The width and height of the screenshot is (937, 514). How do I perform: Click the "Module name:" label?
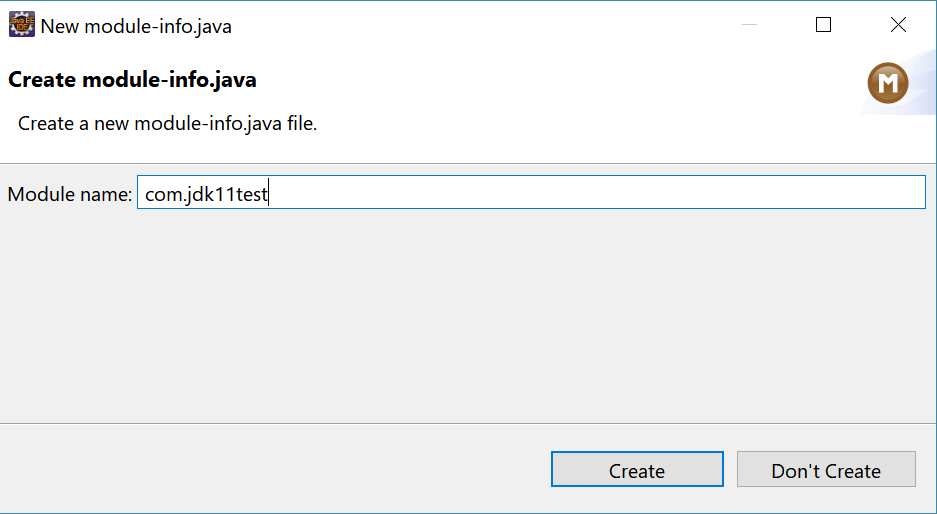[x=69, y=194]
